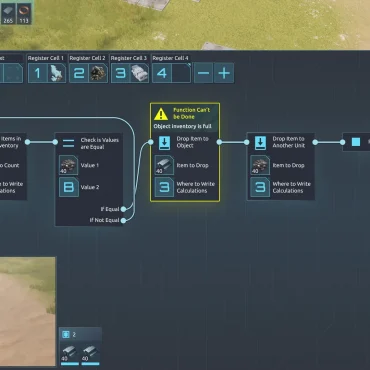
Task: Click the ring resource showing 113
Action: coord(24,14)
